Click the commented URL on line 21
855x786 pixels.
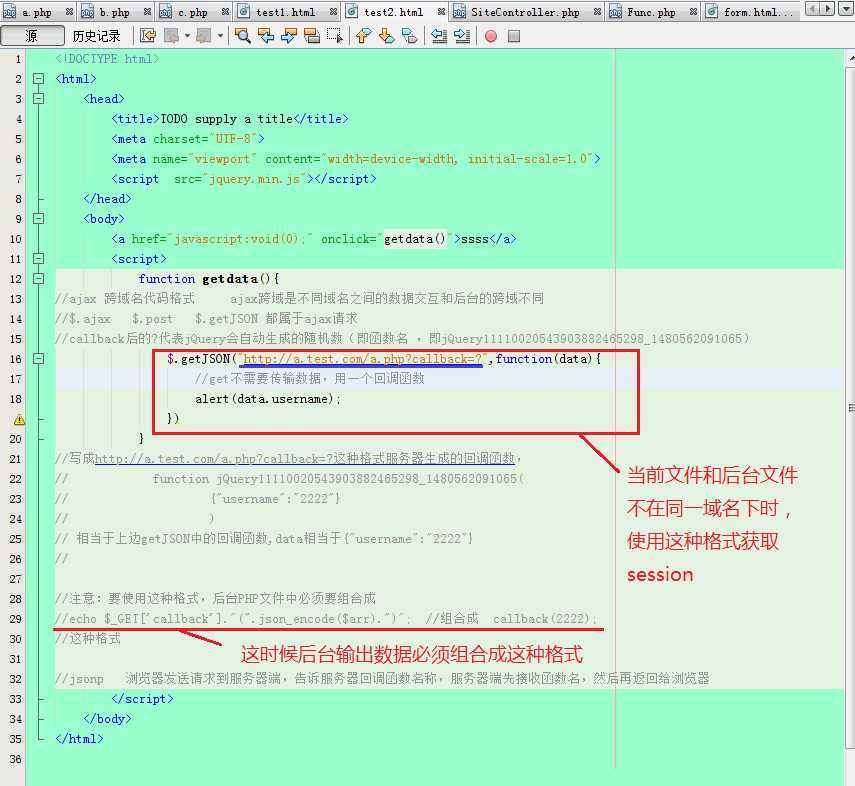305,459
